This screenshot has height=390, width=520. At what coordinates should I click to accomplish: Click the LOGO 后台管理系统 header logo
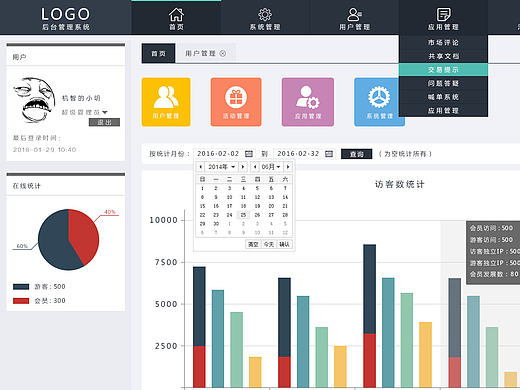tap(66, 19)
